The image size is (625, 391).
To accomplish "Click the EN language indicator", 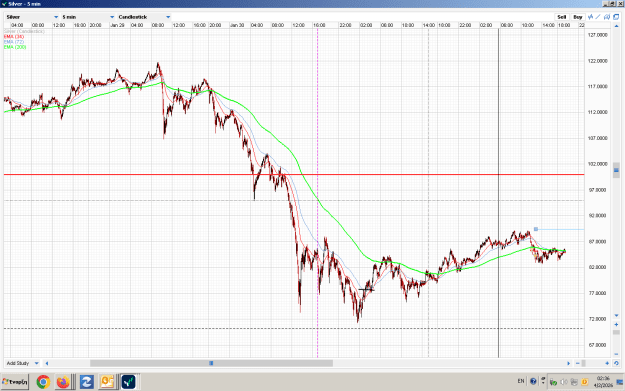I will [521, 381].
